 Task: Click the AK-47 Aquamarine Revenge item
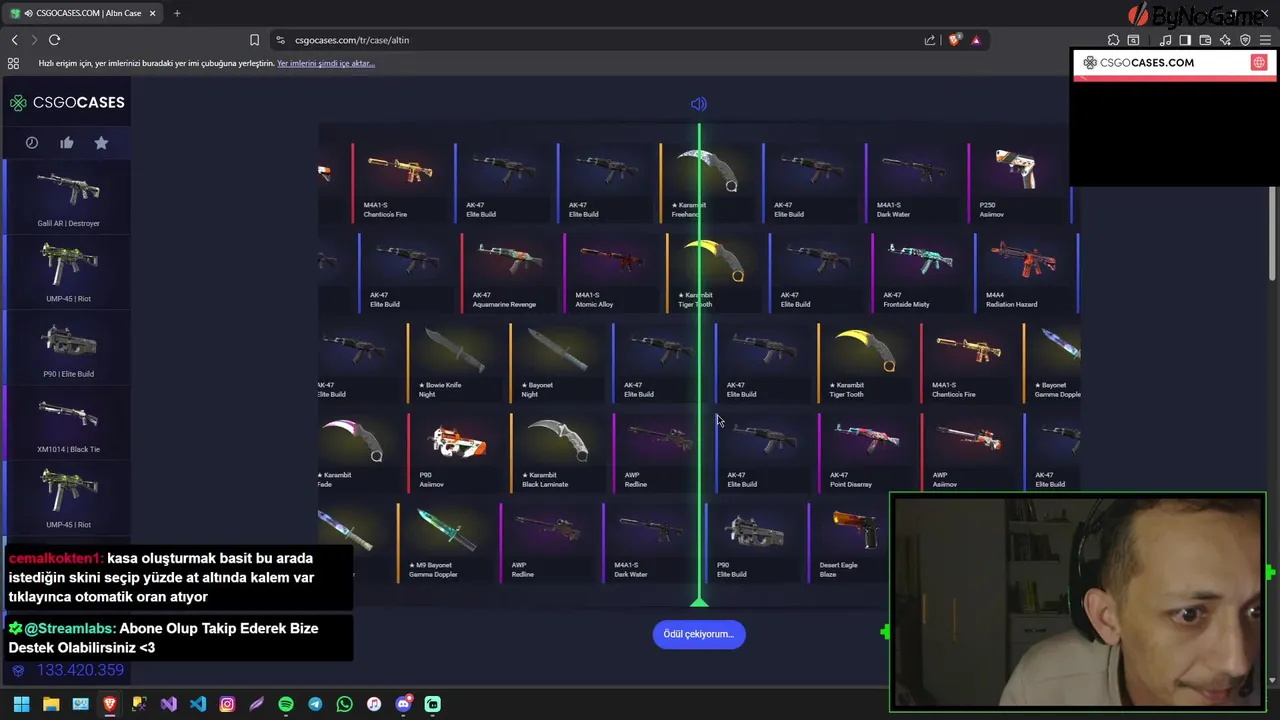(512, 273)
